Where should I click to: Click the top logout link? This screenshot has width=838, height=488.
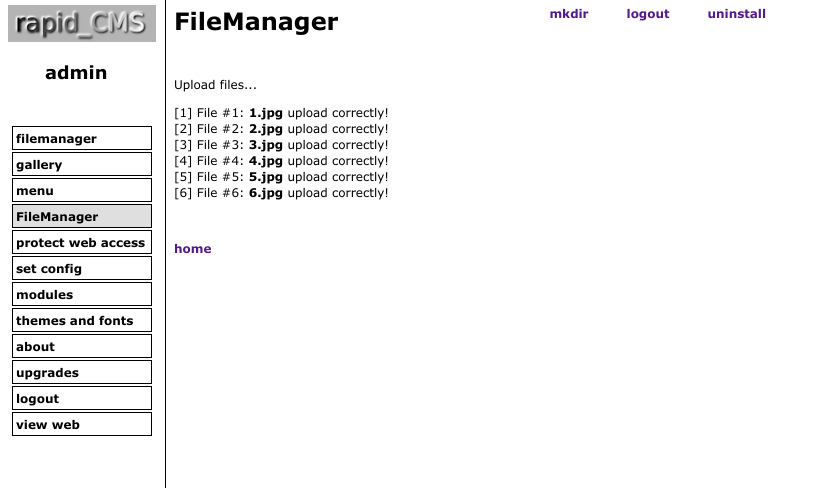[x=648, y=14]
